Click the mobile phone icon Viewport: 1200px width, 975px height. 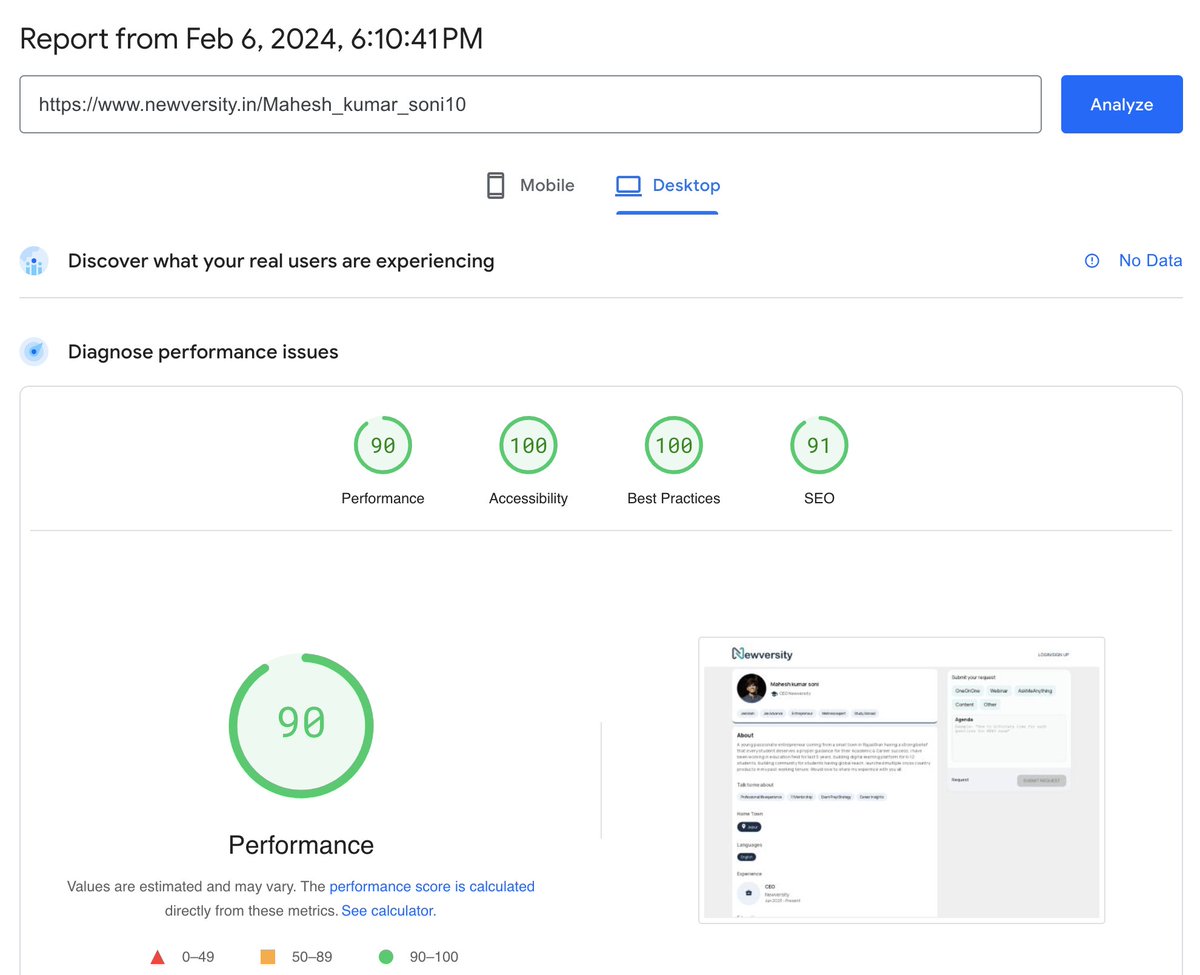(495, 185)
